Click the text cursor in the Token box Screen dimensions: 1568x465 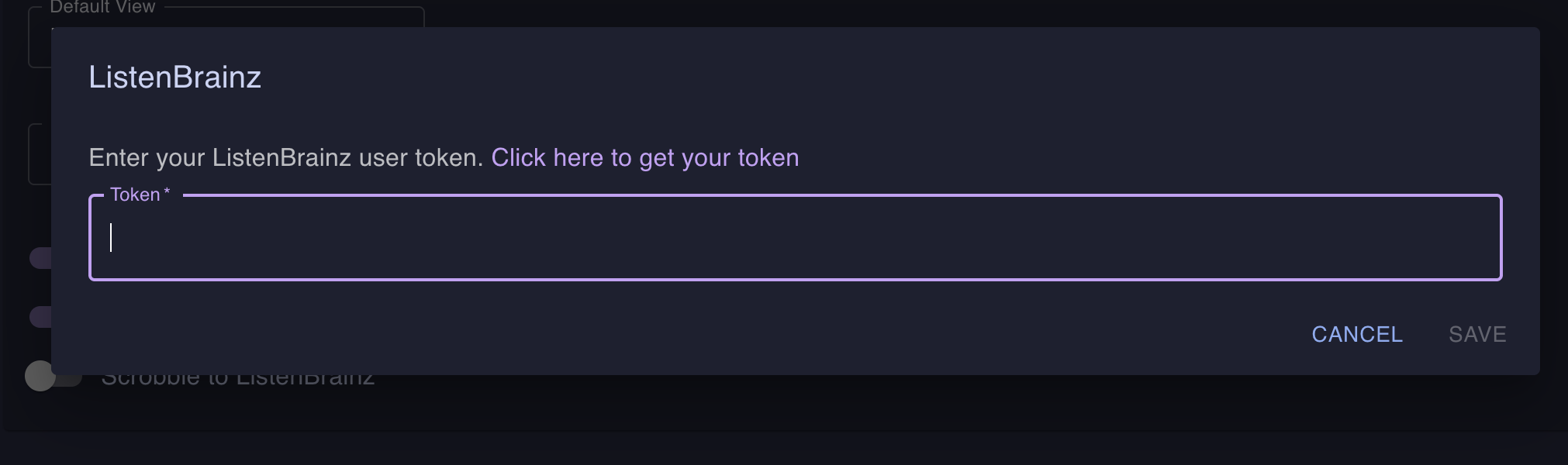coord(112,238)
